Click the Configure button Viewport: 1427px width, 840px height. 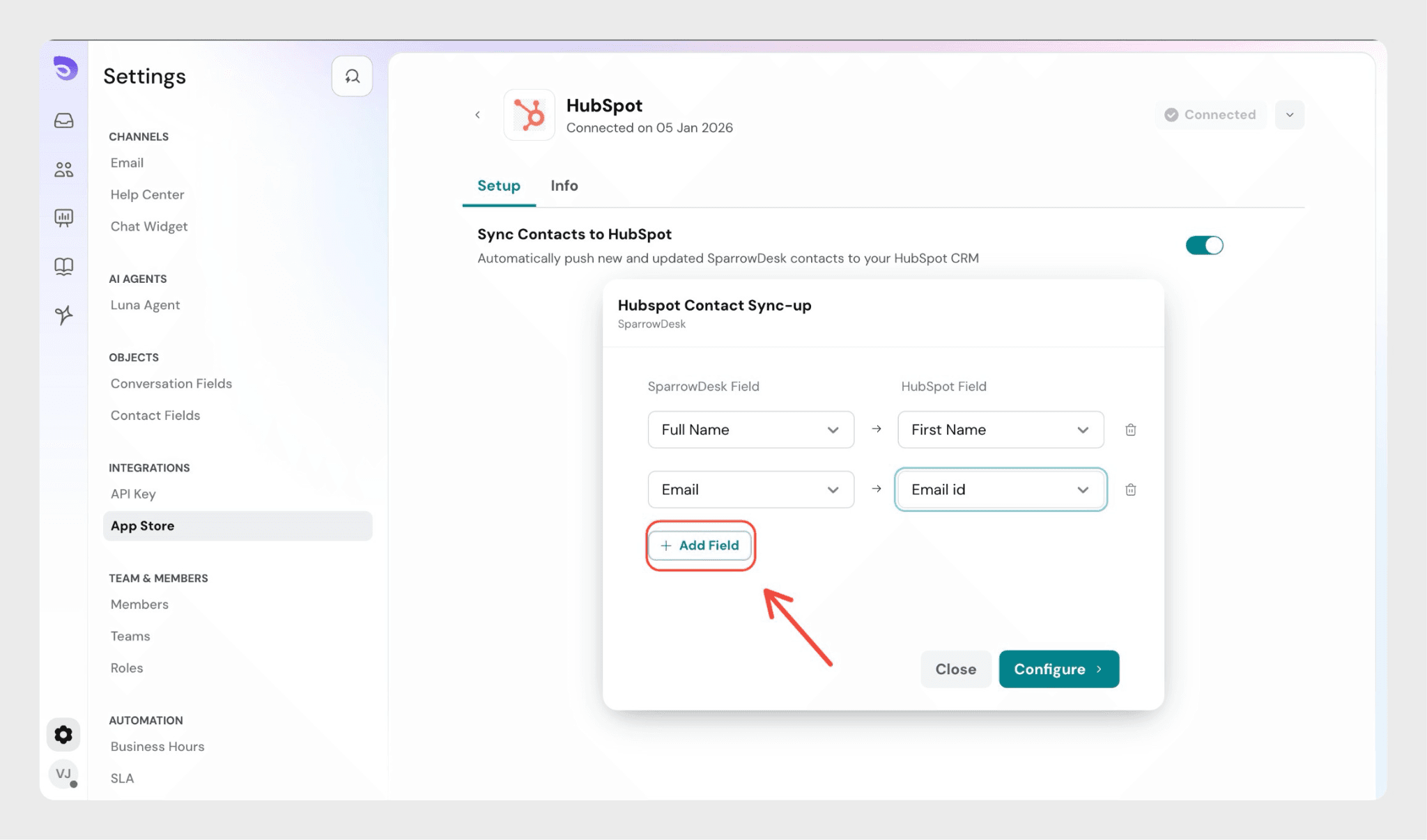[x=1058, y=669]
